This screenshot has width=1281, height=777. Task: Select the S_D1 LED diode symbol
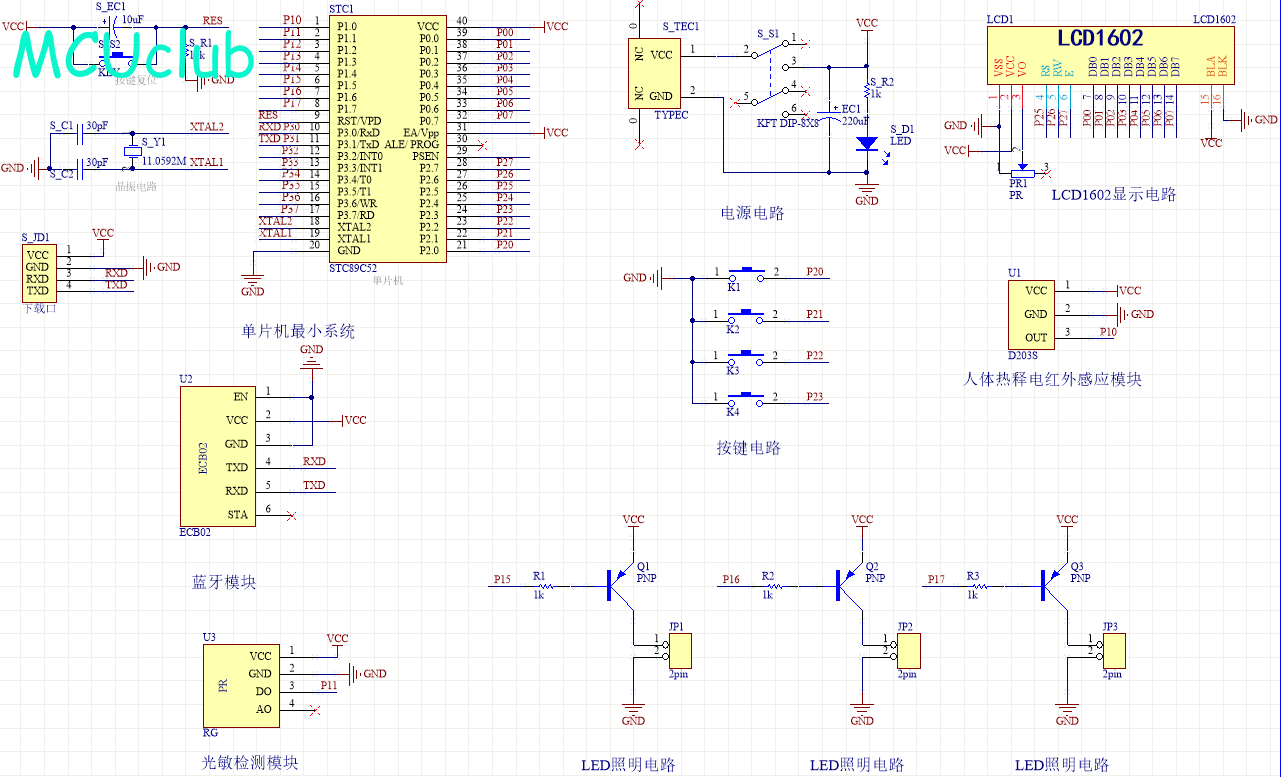[x=867, y=143]
